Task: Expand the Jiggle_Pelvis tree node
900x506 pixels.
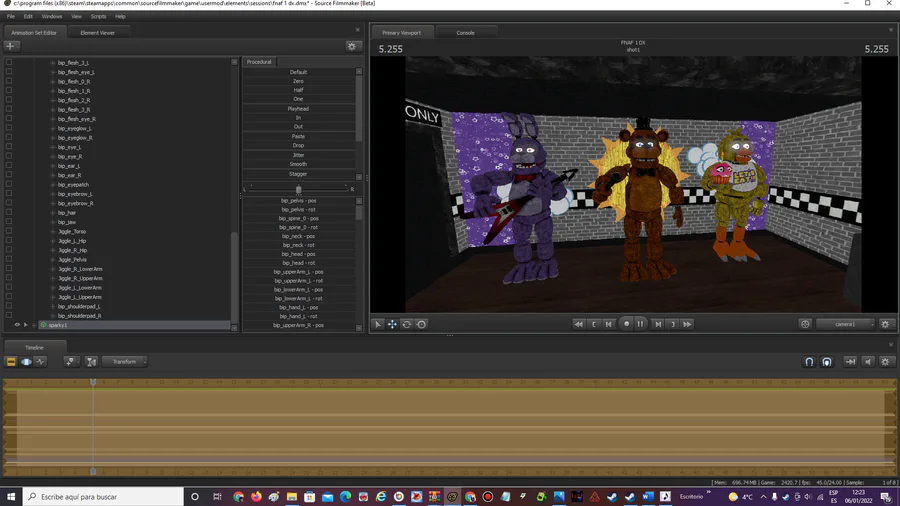Action: [x=53, y=260]
